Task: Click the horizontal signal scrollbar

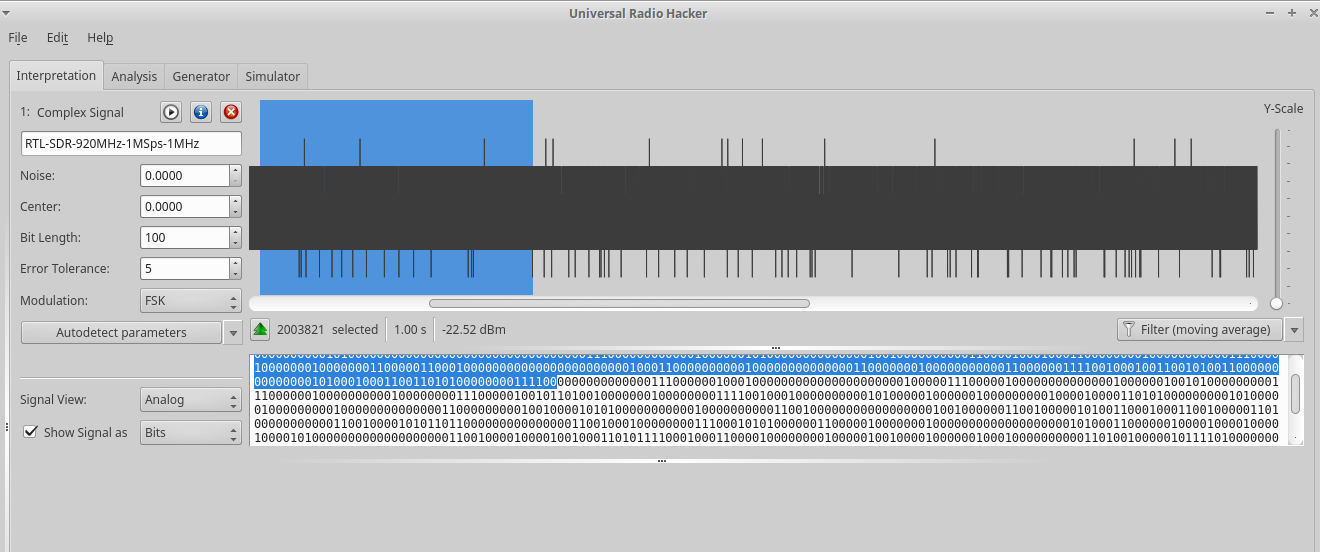Action: (x=619, y=303)
